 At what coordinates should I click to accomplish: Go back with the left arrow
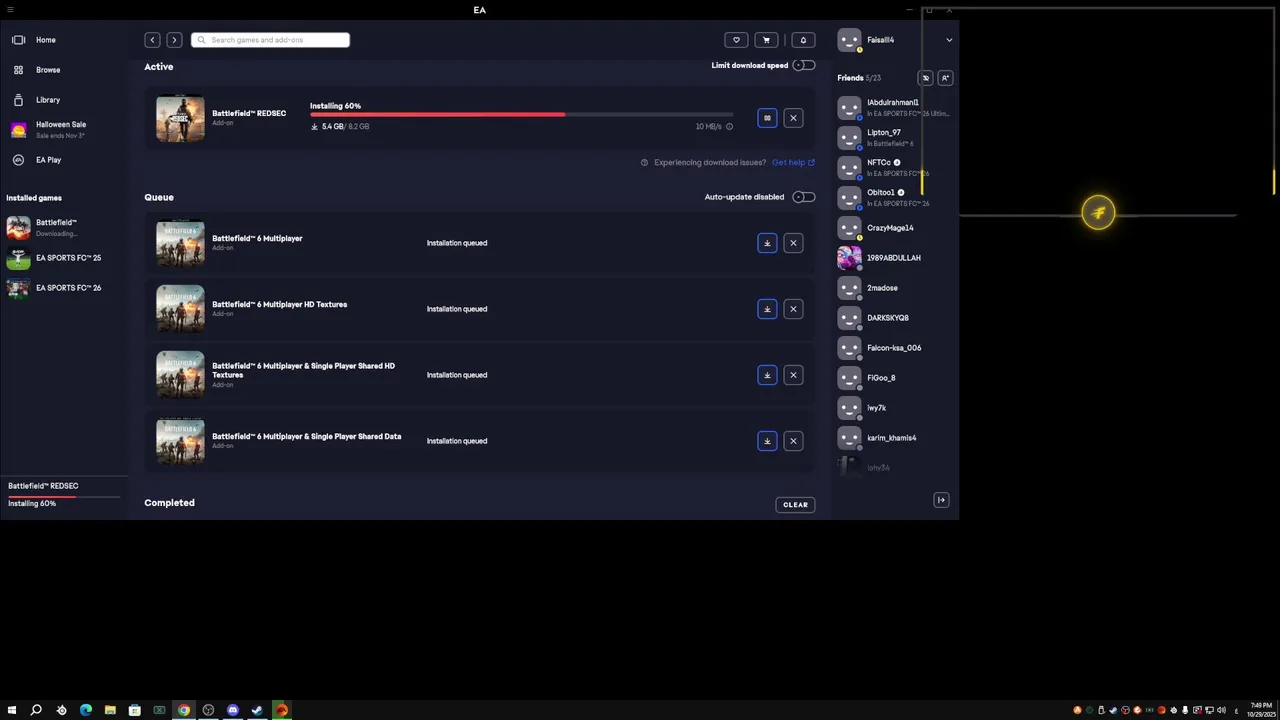(x=152, y=40)
